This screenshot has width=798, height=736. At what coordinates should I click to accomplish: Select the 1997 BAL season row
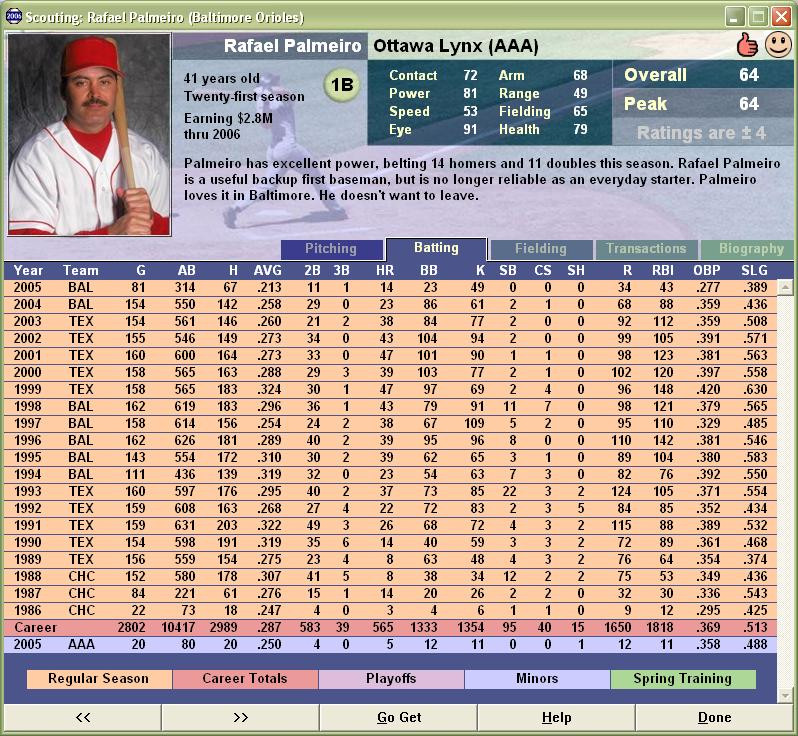pyautogui.click(x=390, y=423)
